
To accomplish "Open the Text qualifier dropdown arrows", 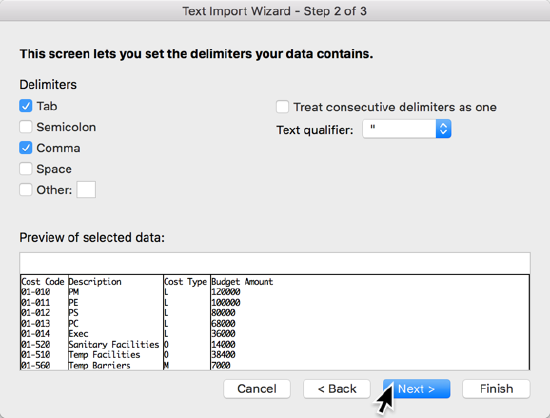I will pyautogui.click(x=443, y=129).
